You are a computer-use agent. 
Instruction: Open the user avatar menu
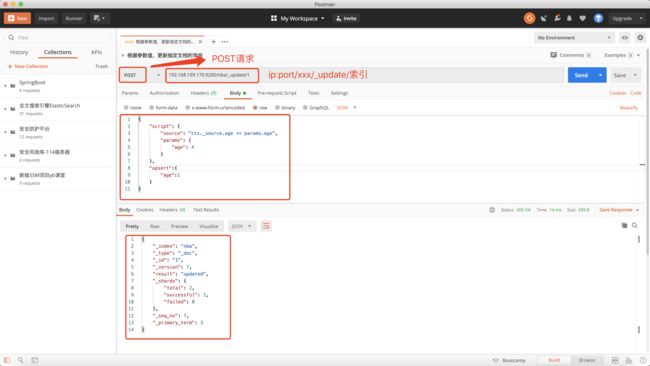[598, 18]
